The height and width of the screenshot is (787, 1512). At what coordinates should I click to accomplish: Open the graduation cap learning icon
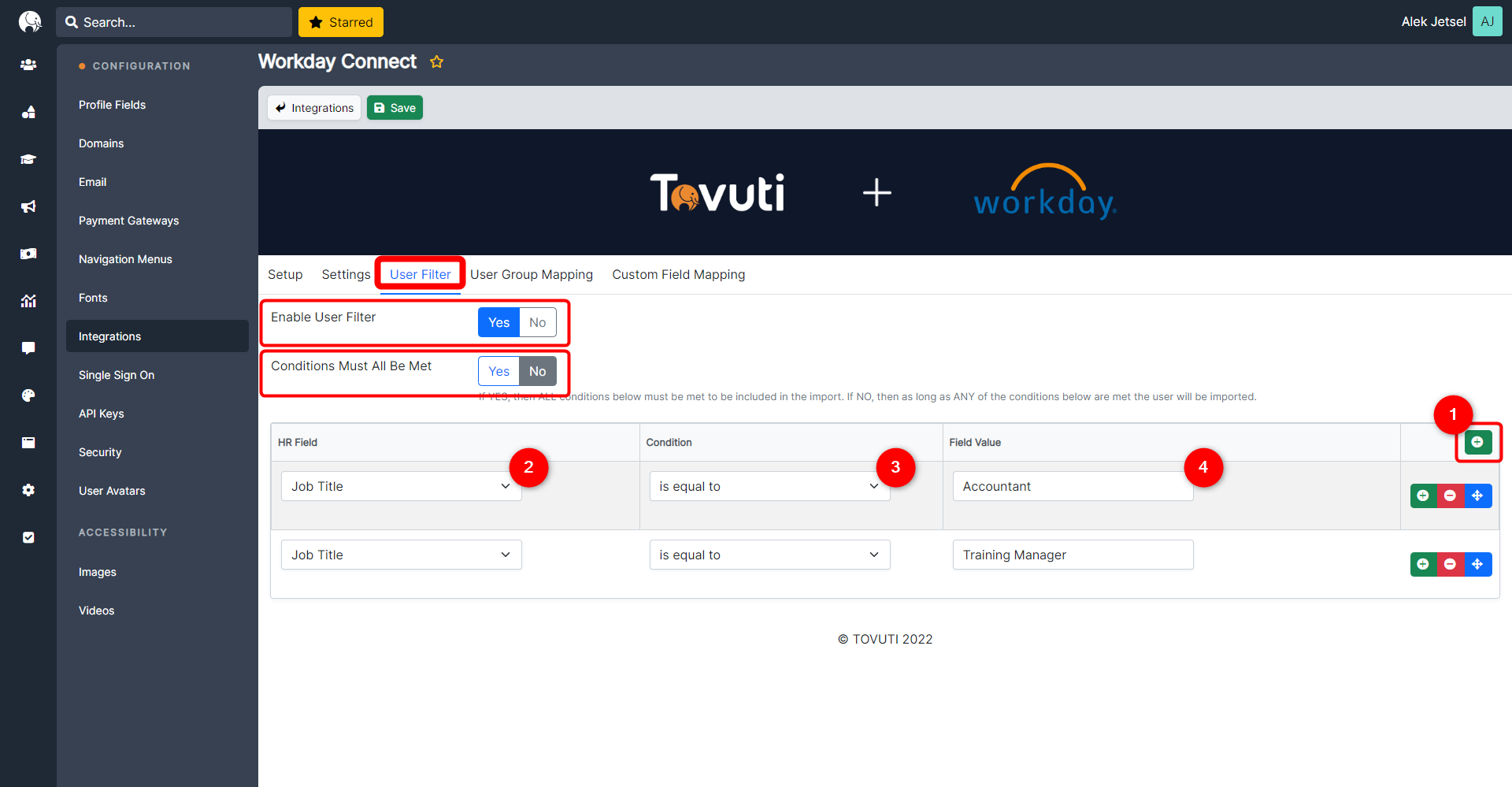pos(28,159)
